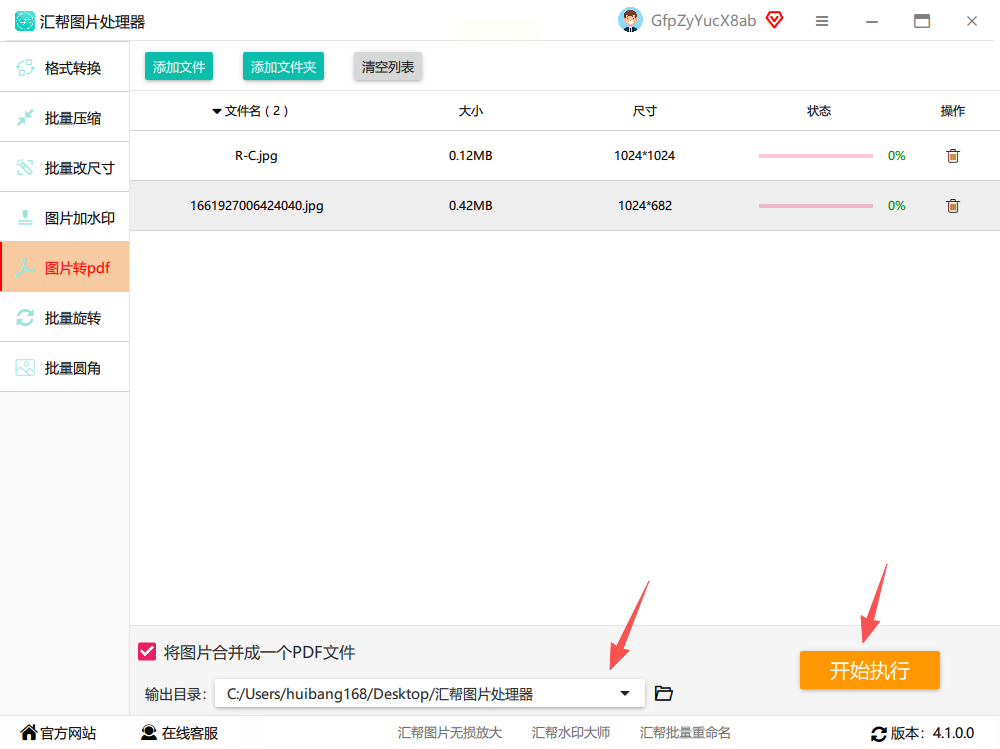Click progress bar for R-C.jpg
Image resolution: width=1000 pixels, height=749 pixels.
tap(815, 156)
